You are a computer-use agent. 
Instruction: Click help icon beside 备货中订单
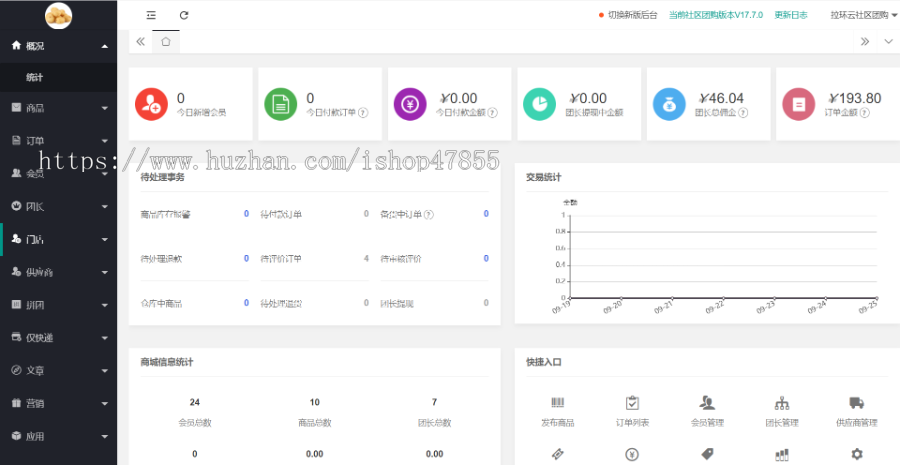click(429, 215)
